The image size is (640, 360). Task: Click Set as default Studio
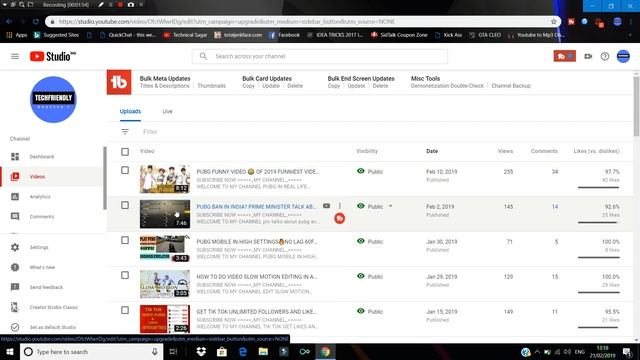tap(52, 327)
